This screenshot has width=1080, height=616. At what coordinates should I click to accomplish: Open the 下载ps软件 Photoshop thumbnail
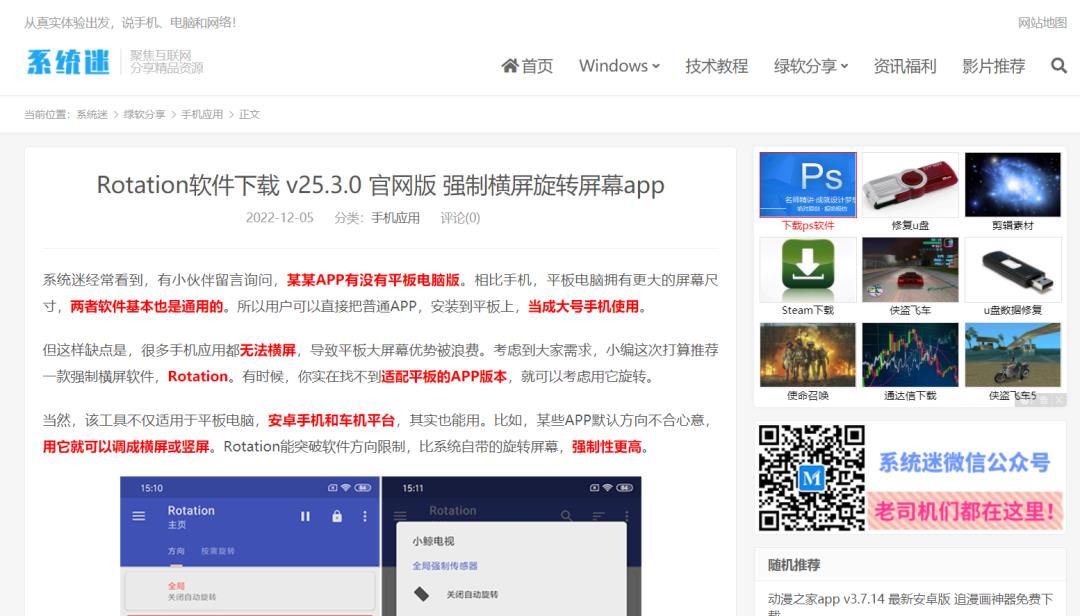pyautogui.click(x=807, y=185)
